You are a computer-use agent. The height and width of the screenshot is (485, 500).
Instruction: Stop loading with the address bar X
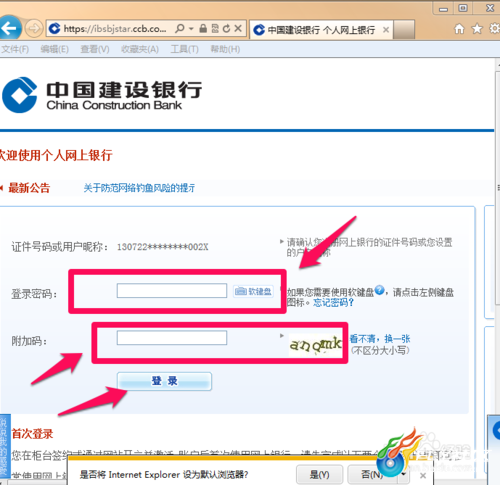click(x=238, y=28)
